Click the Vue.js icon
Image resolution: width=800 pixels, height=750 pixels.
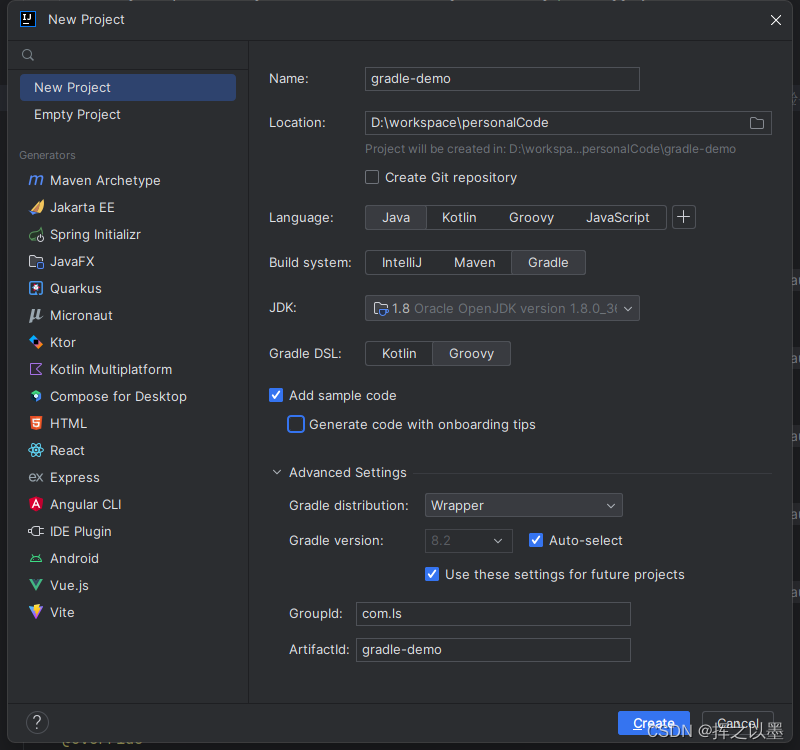(36, 585)
